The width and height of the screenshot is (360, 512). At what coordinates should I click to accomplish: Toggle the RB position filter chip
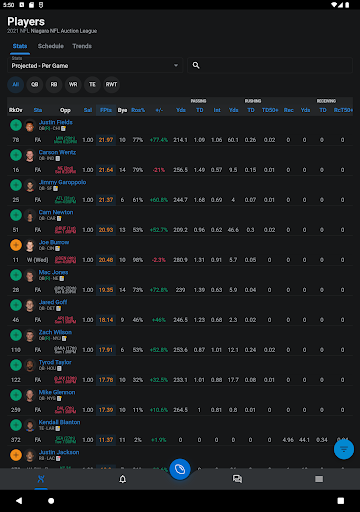tap(54, 85)
